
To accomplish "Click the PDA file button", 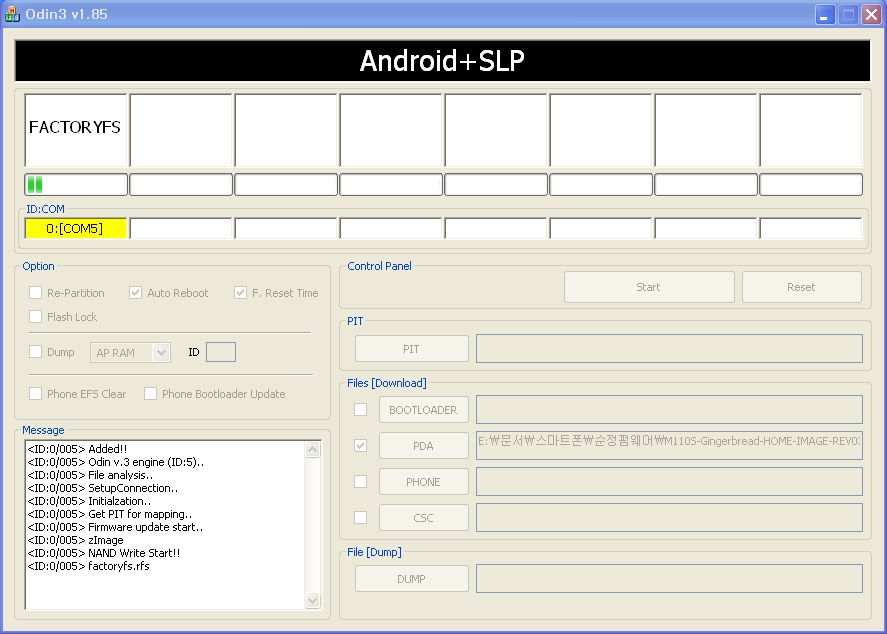I will pos(423,446).
